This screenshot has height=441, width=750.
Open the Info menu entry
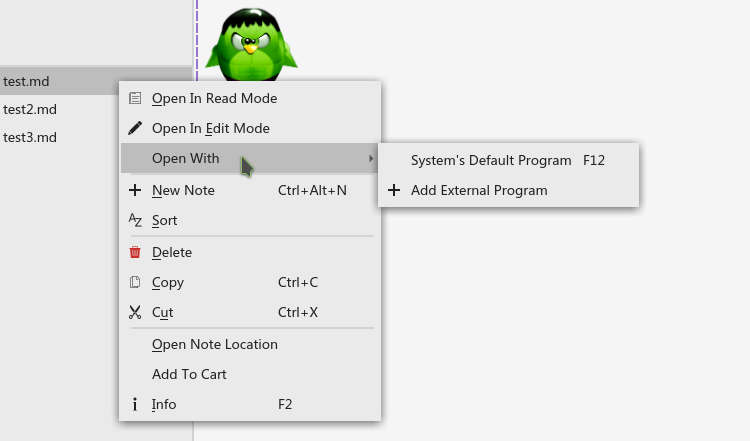coord(250,404)
